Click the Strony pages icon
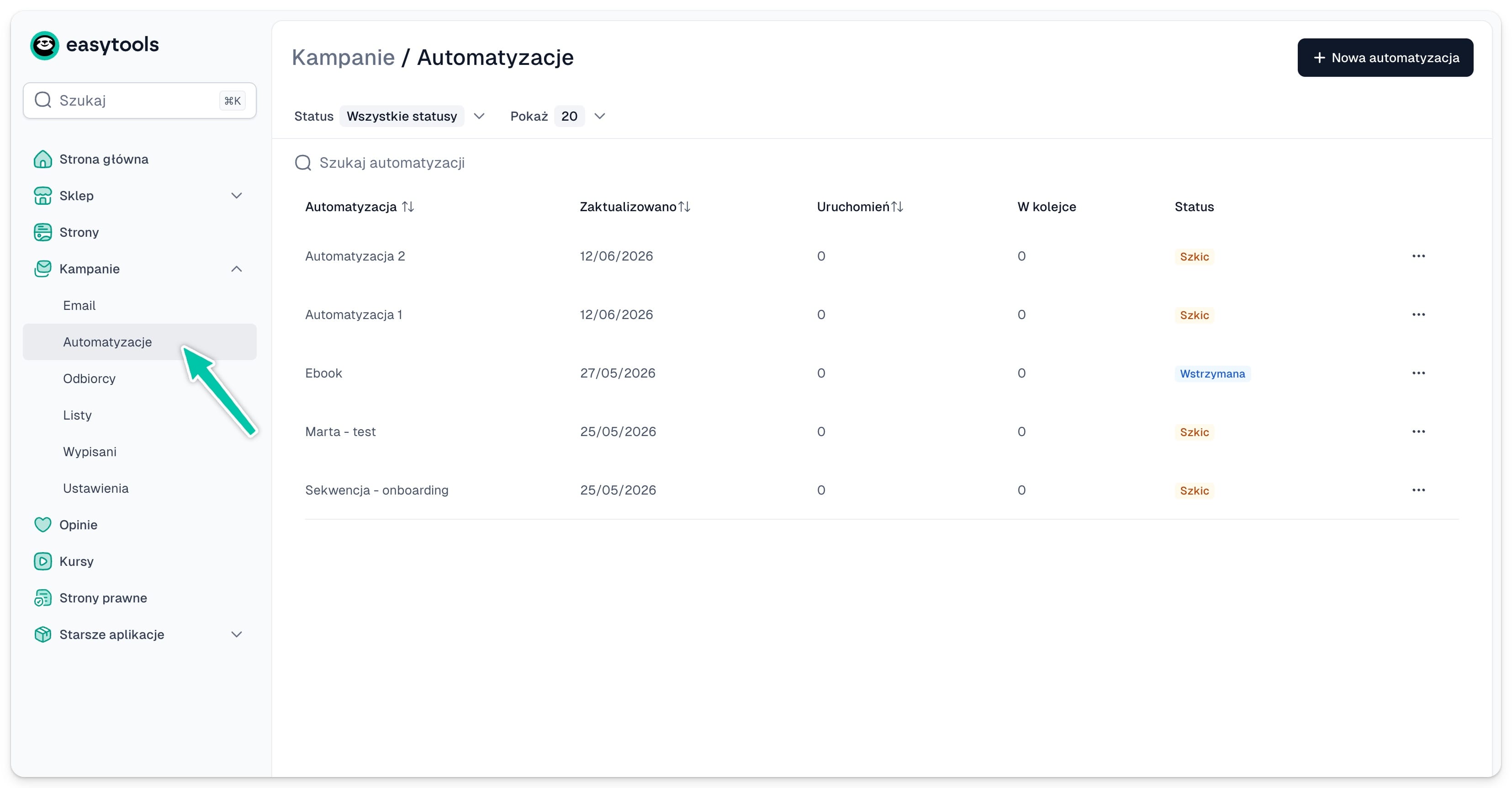This screenshot has height=788, width=1512. tap(43, 232)
